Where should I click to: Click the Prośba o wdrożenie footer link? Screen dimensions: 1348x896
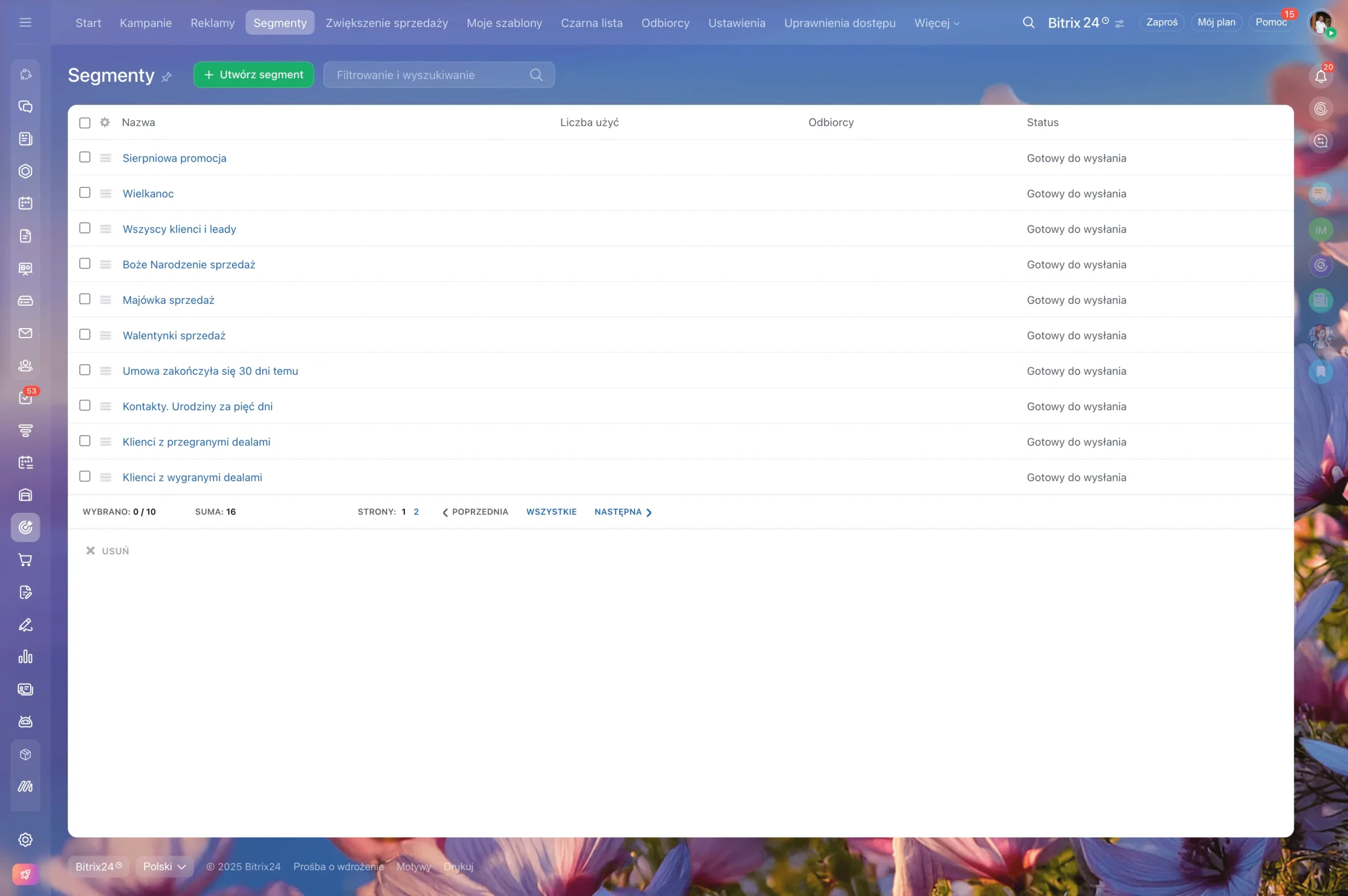click(338, 867)
